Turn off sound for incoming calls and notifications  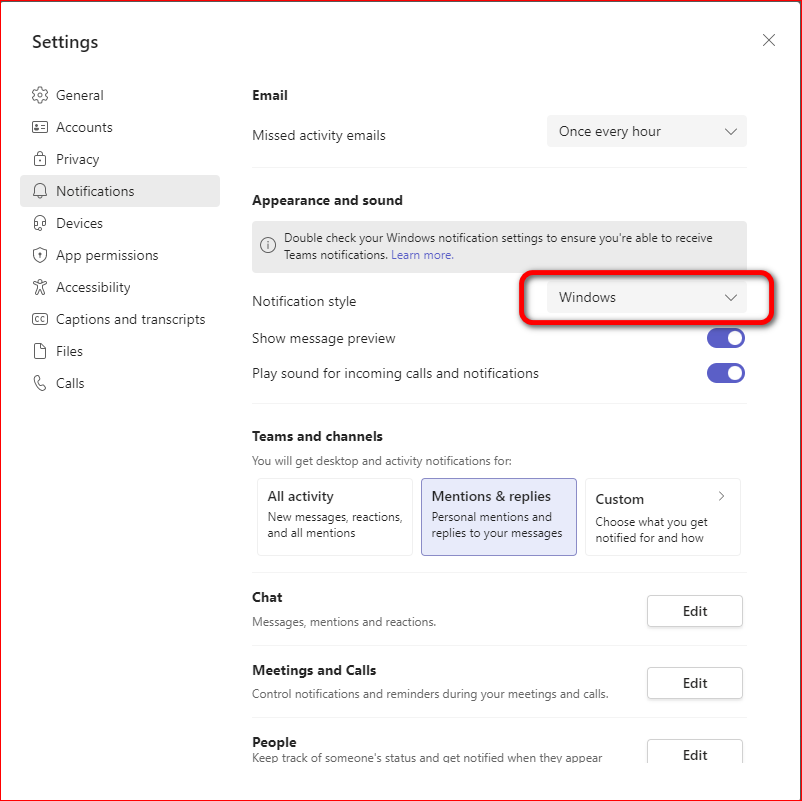[x=726, y=373]
